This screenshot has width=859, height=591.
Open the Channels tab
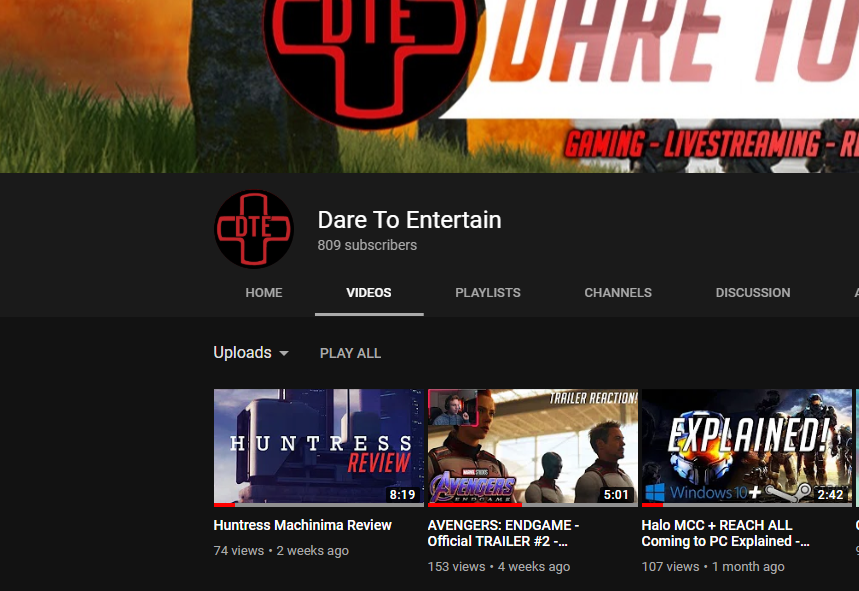coord(618,293)
